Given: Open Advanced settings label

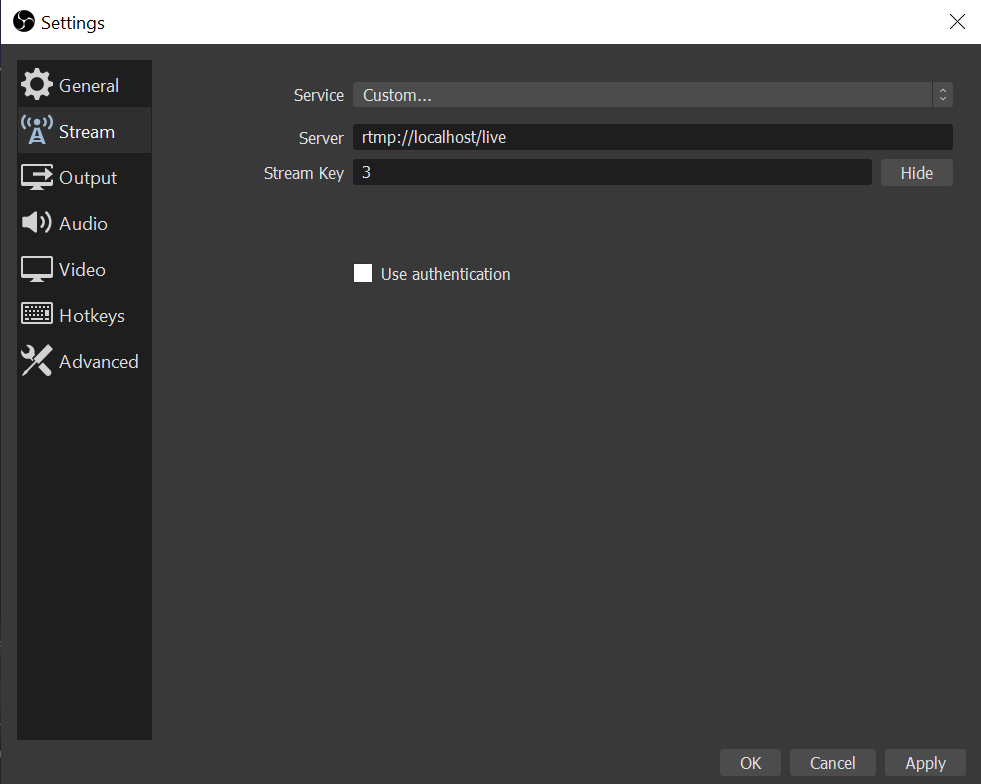Looking at the screenshot, I should pyautogui.click(x=99, y=362).
